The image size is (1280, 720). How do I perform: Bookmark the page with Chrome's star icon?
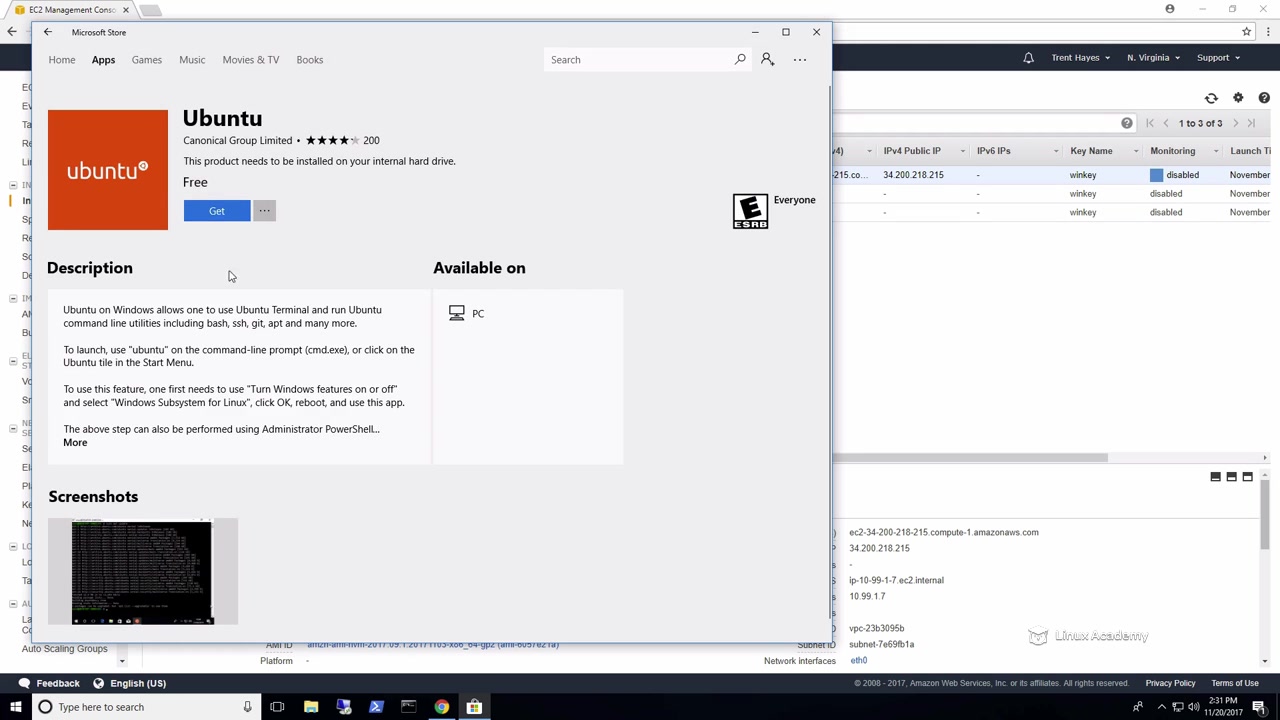point(1246,32)
